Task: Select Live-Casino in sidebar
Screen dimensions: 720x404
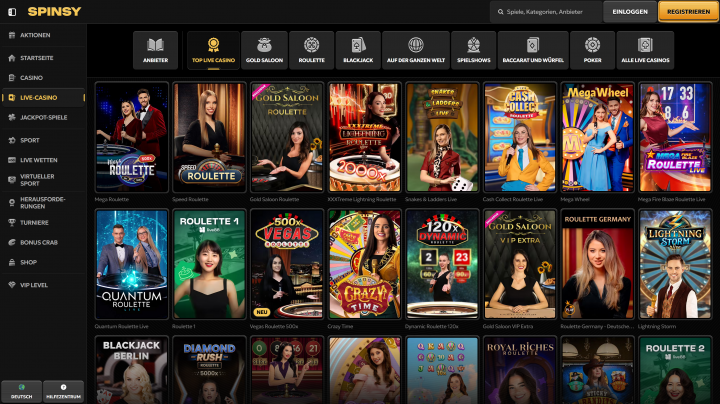Action: click(43, 97)
